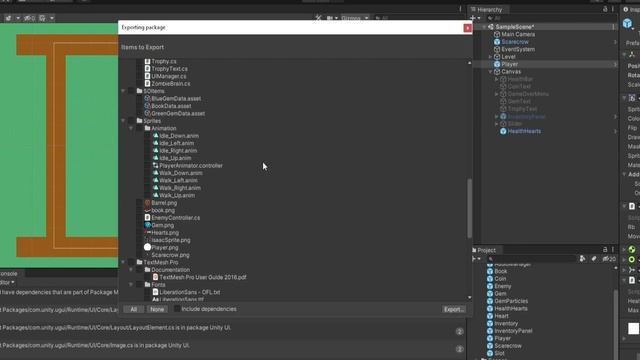Click the TextMesh Pro folder icon
The height and width of the screenshot is (360, 640).
pos(140,262)
